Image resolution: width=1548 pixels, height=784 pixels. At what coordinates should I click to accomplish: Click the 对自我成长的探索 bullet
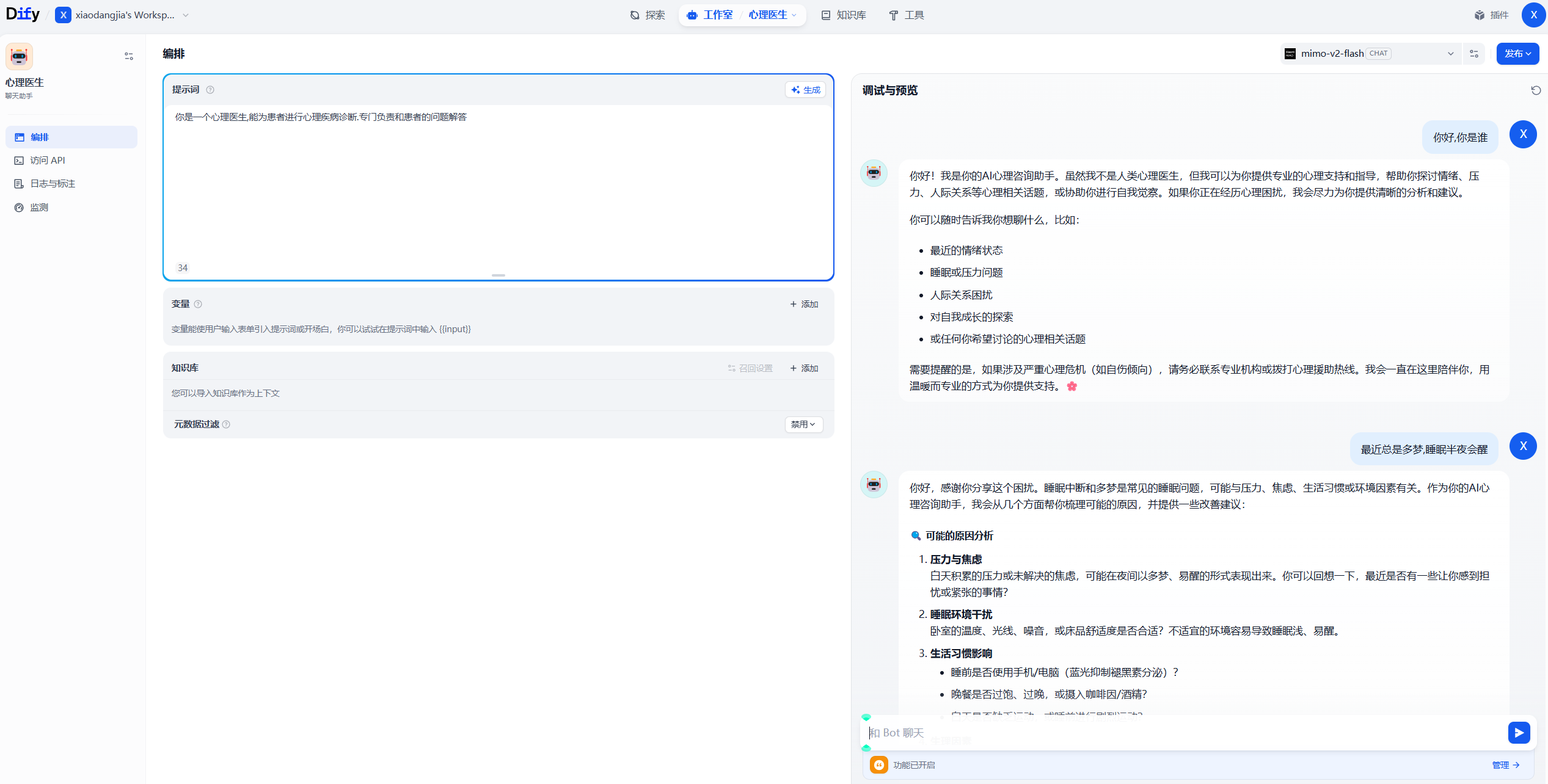point(971,317)
